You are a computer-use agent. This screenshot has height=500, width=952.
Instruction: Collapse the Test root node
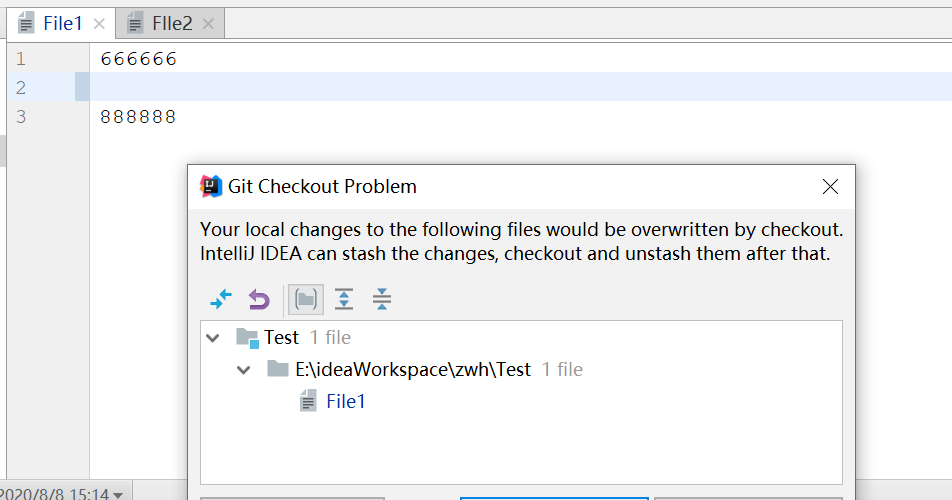point(212,338)
